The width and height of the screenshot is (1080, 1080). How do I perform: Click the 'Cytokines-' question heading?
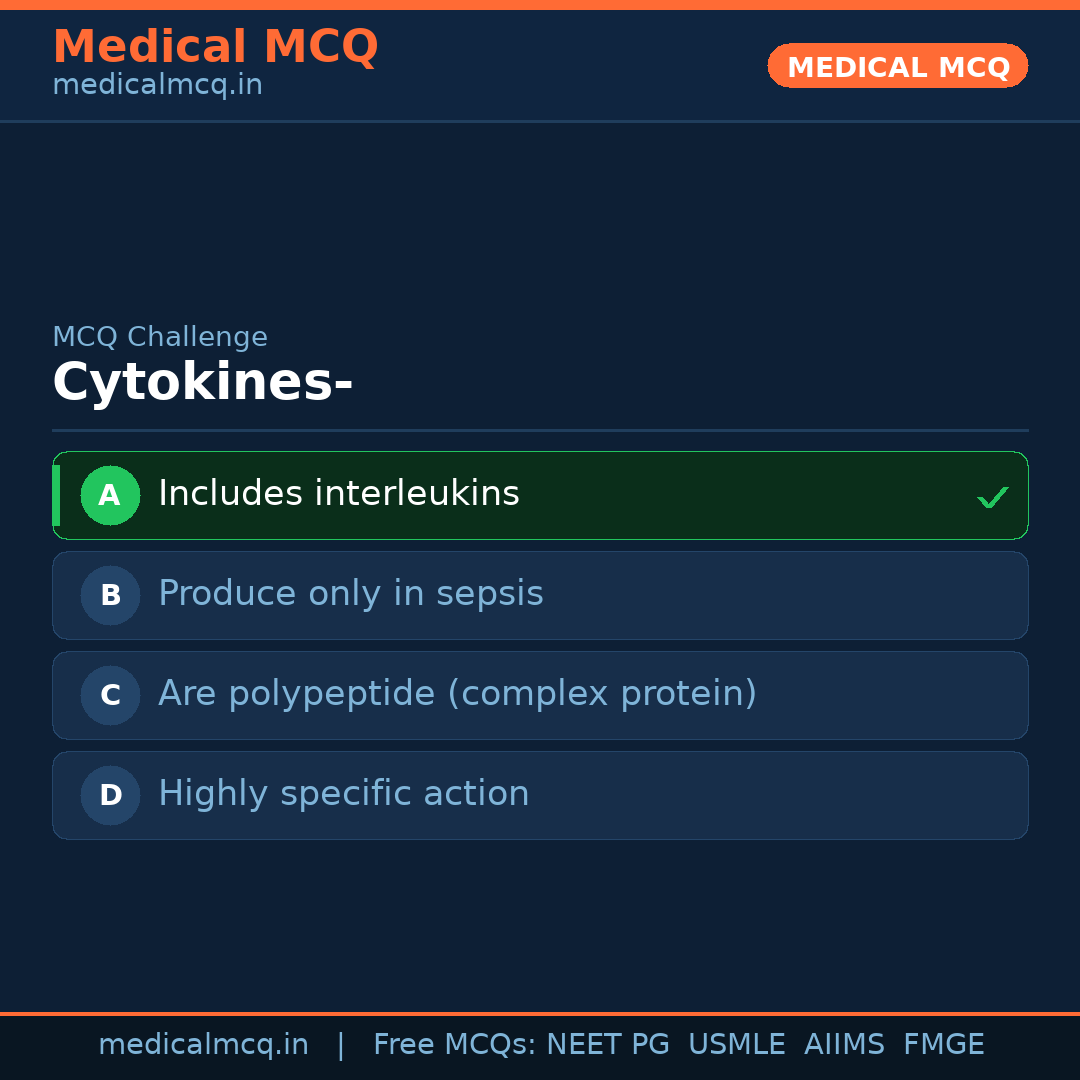coord(202,383)
